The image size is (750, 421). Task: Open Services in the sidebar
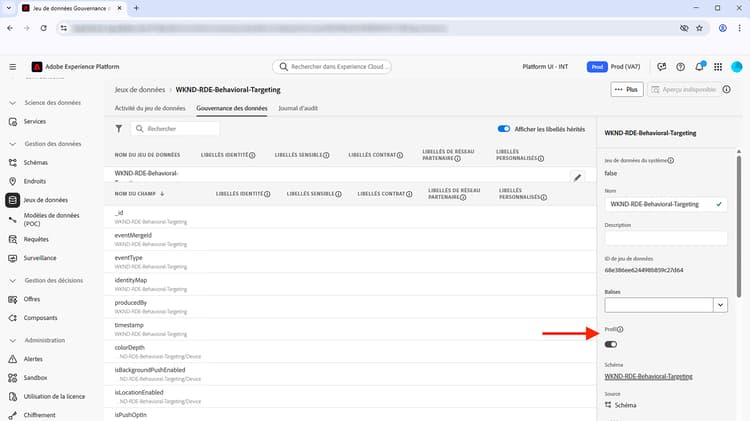click(x=34, y=122)
